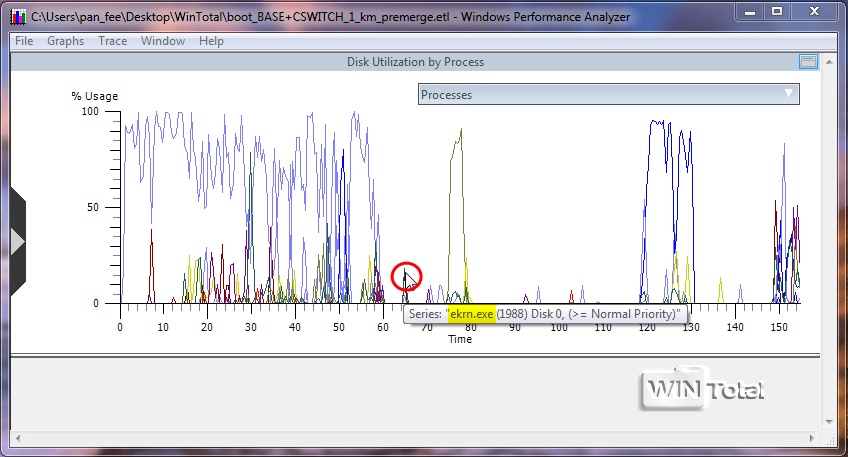The height and width of the screenshot is (457, 848).
Task: Click vertical scrollbar down arrow
Action: pos(829,422)
